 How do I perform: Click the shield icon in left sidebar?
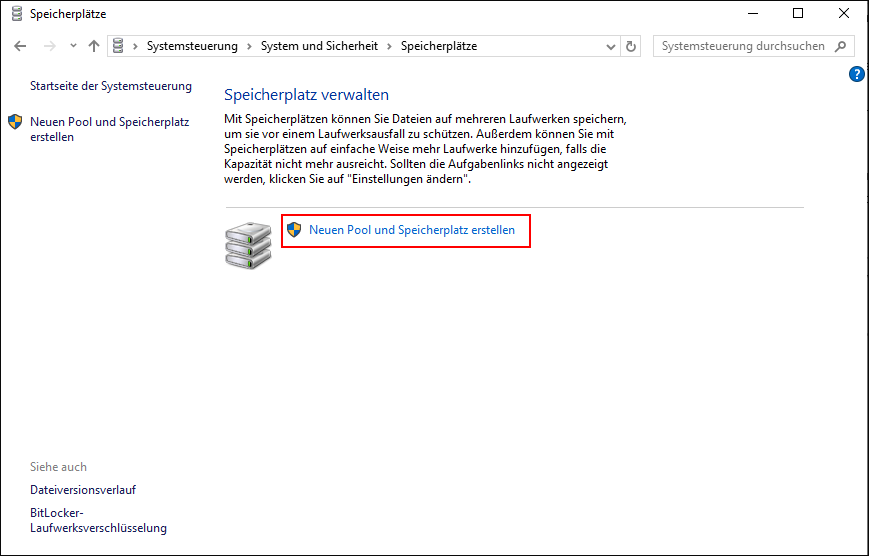point(15,122)
